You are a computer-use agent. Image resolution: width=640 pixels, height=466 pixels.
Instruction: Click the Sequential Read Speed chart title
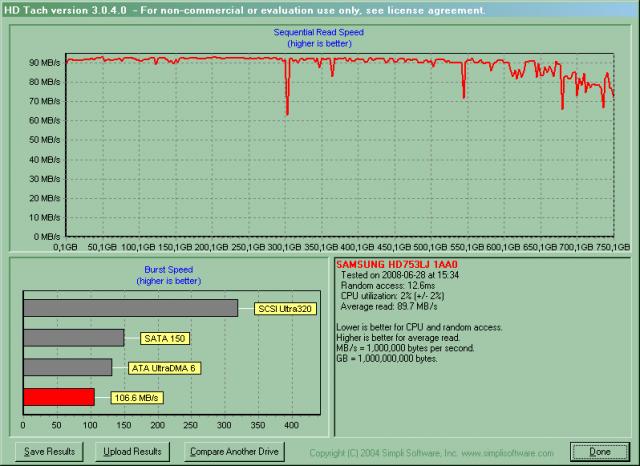318,32
